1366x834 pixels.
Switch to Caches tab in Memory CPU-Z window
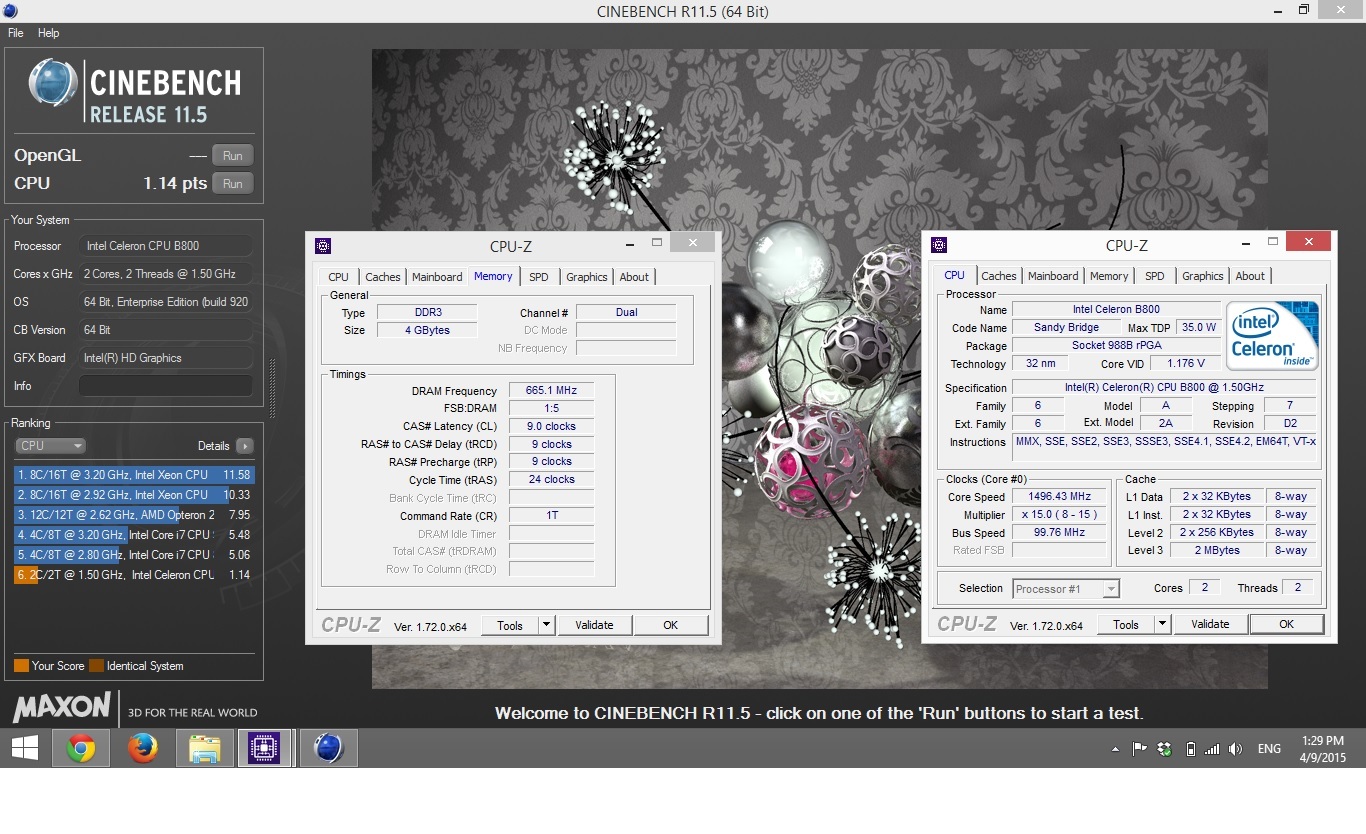pos(382,277)
